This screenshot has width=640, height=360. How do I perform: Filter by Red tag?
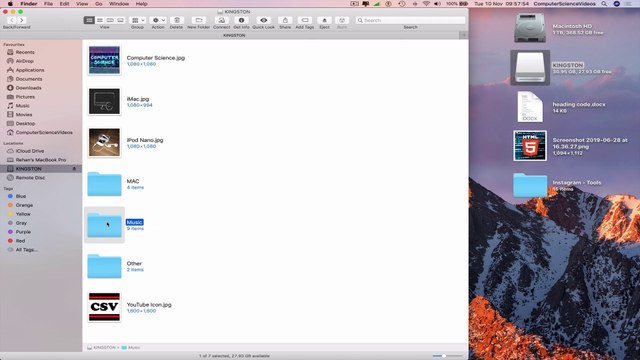[x=20, y=241]
